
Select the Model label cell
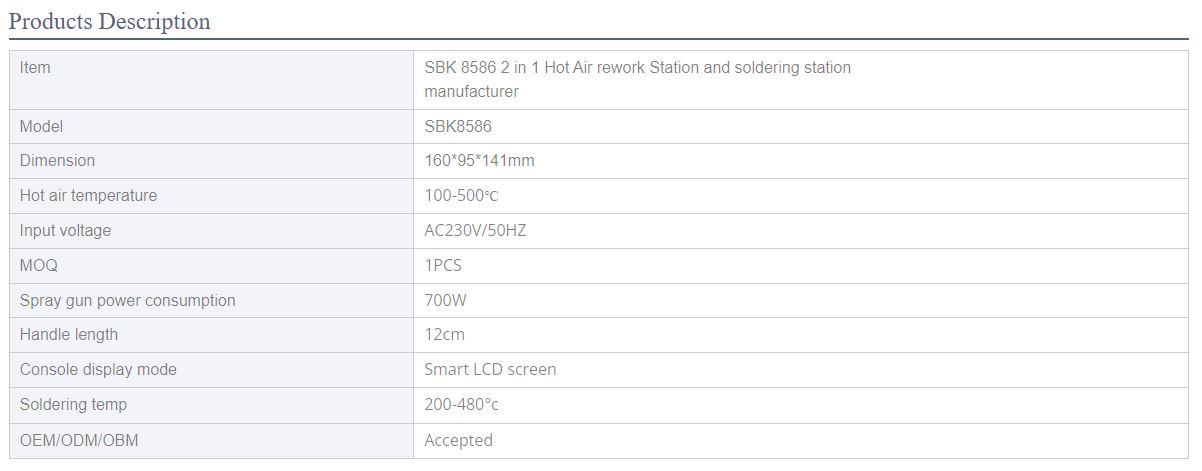pos(211,127)
